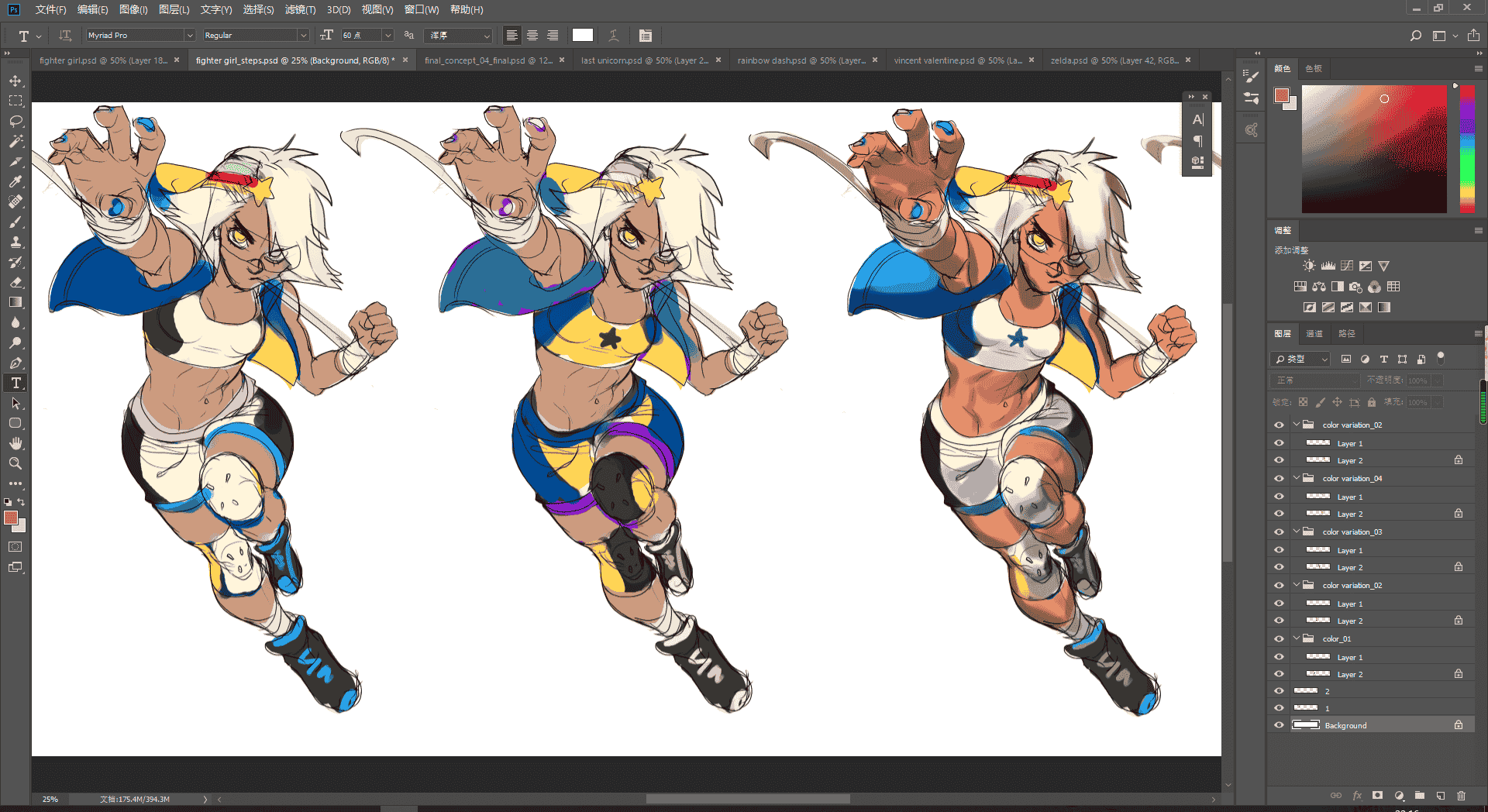Toggle visibility of color_01 group
The width and height of the screenshot is (1488, 812).
[1279, 638]
